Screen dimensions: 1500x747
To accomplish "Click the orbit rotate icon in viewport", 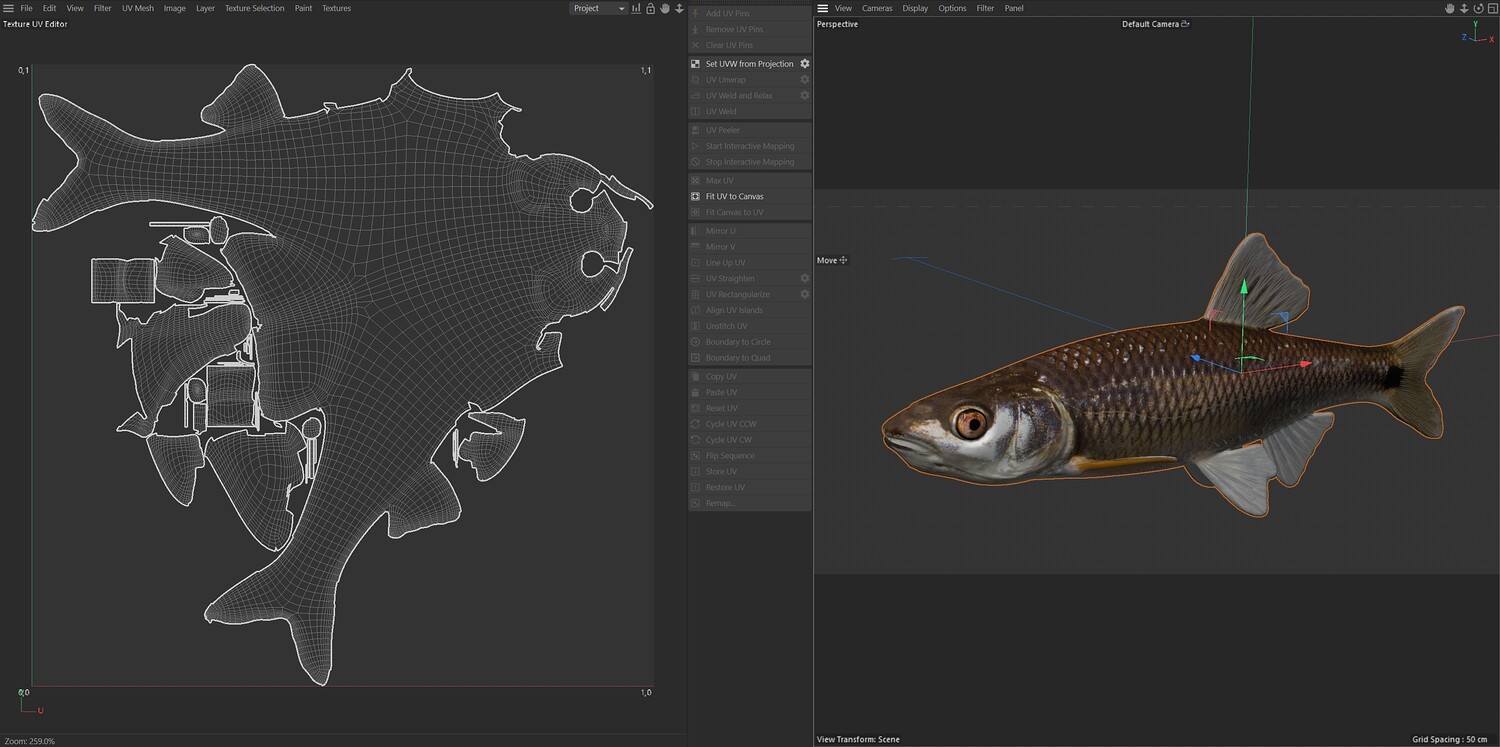I will tap(1477, 8).
